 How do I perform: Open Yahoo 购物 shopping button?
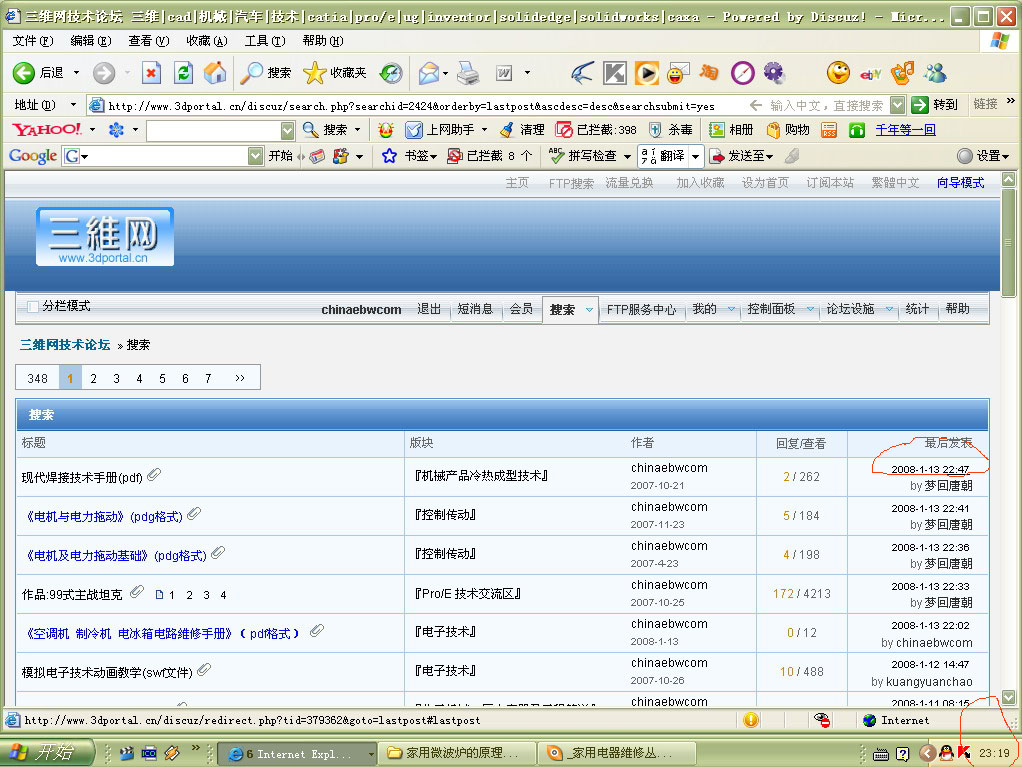click(x=787, y=130)
